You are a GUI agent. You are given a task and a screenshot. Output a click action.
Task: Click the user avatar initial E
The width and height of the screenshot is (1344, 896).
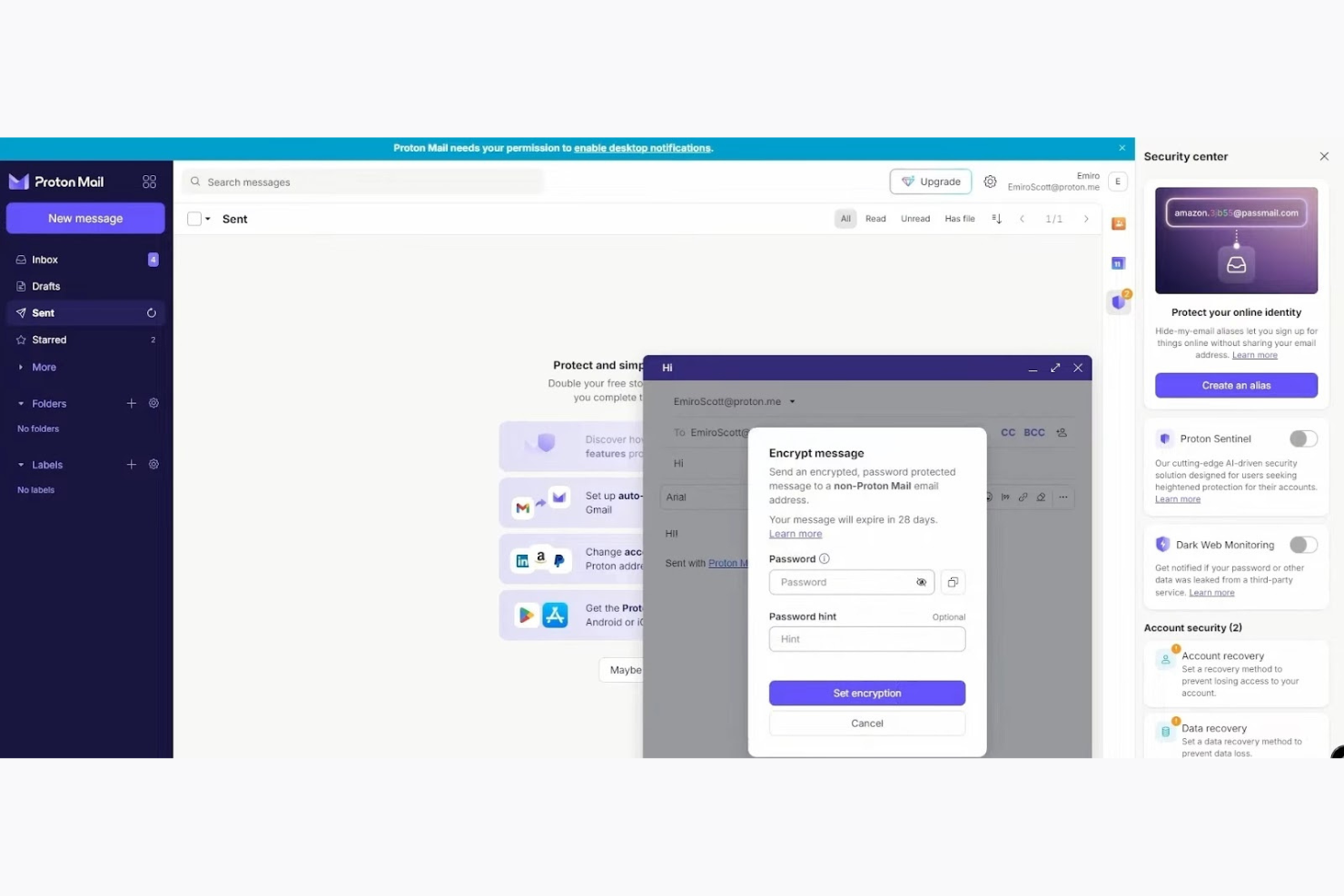[1118, 182]
